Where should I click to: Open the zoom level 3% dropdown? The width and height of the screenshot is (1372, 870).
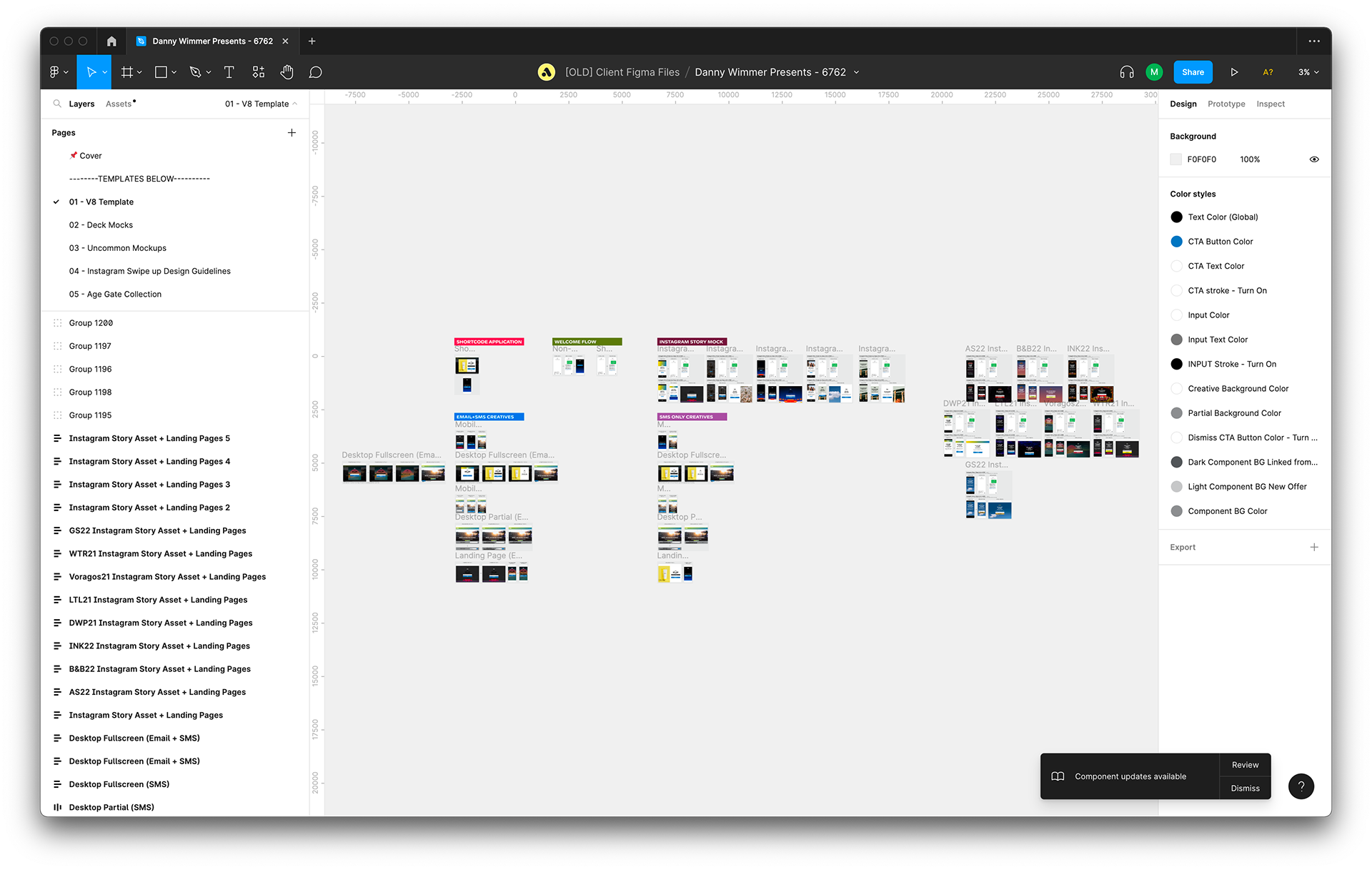click(1308, 72)
